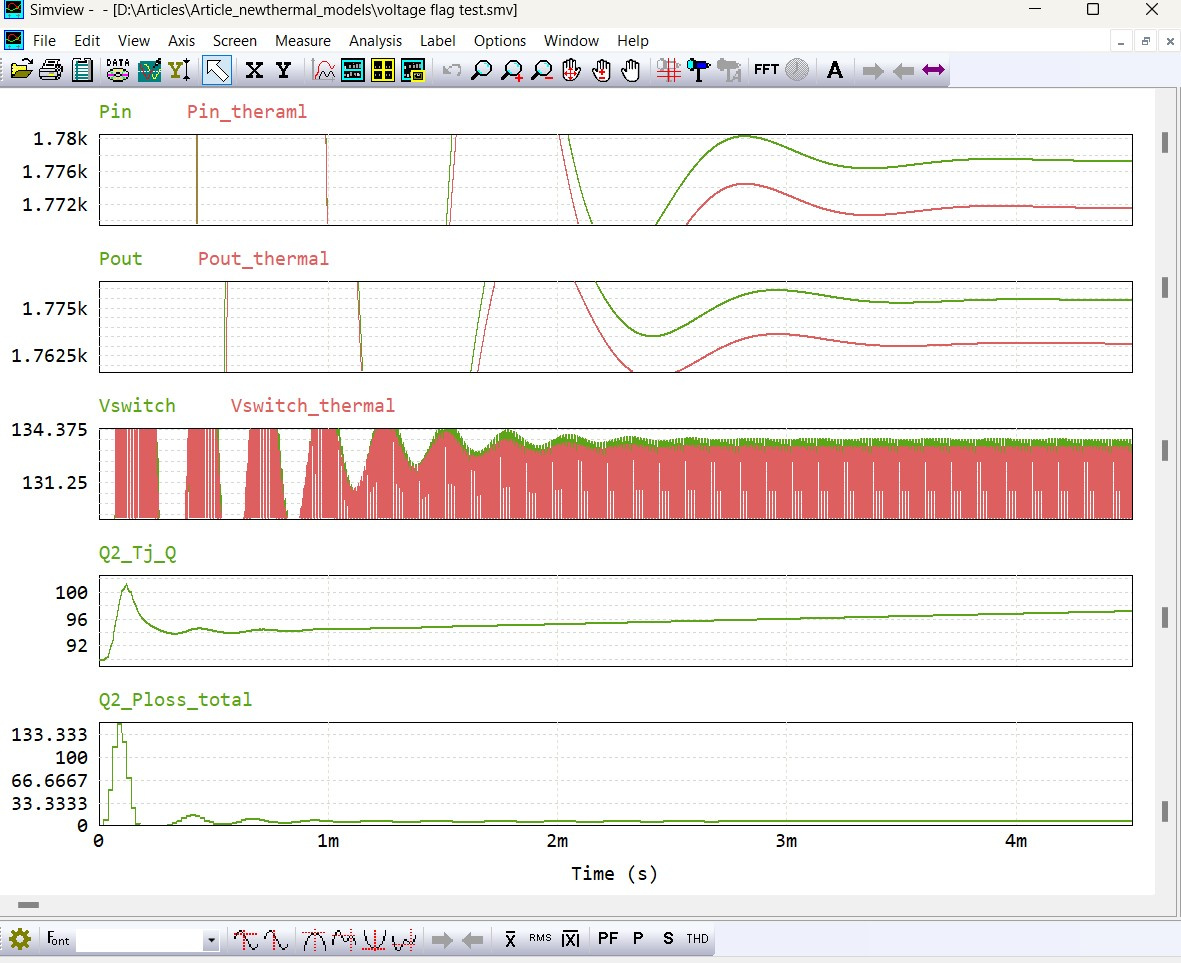Open the Axis menu
The image size is (1181, 963).
tap(182, 41)
